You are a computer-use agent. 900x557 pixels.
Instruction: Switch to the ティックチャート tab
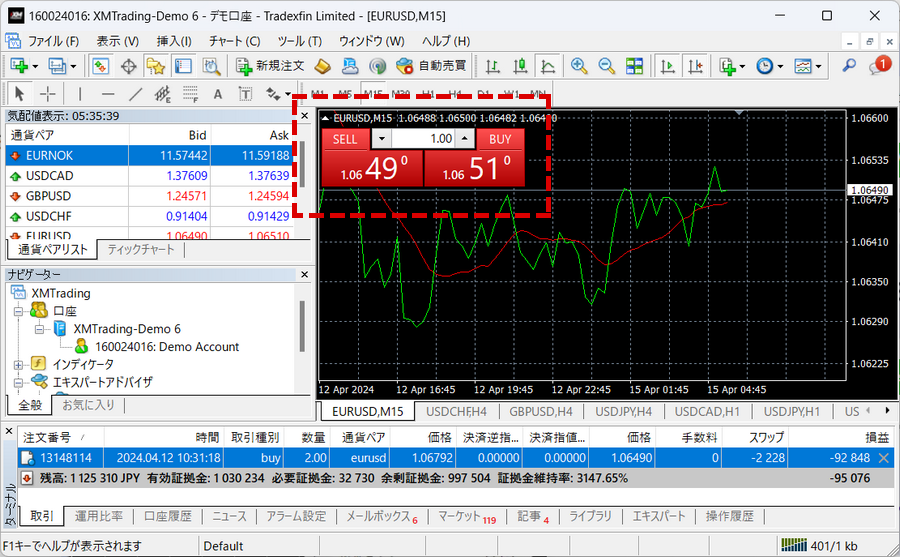[x=141, y=249]
